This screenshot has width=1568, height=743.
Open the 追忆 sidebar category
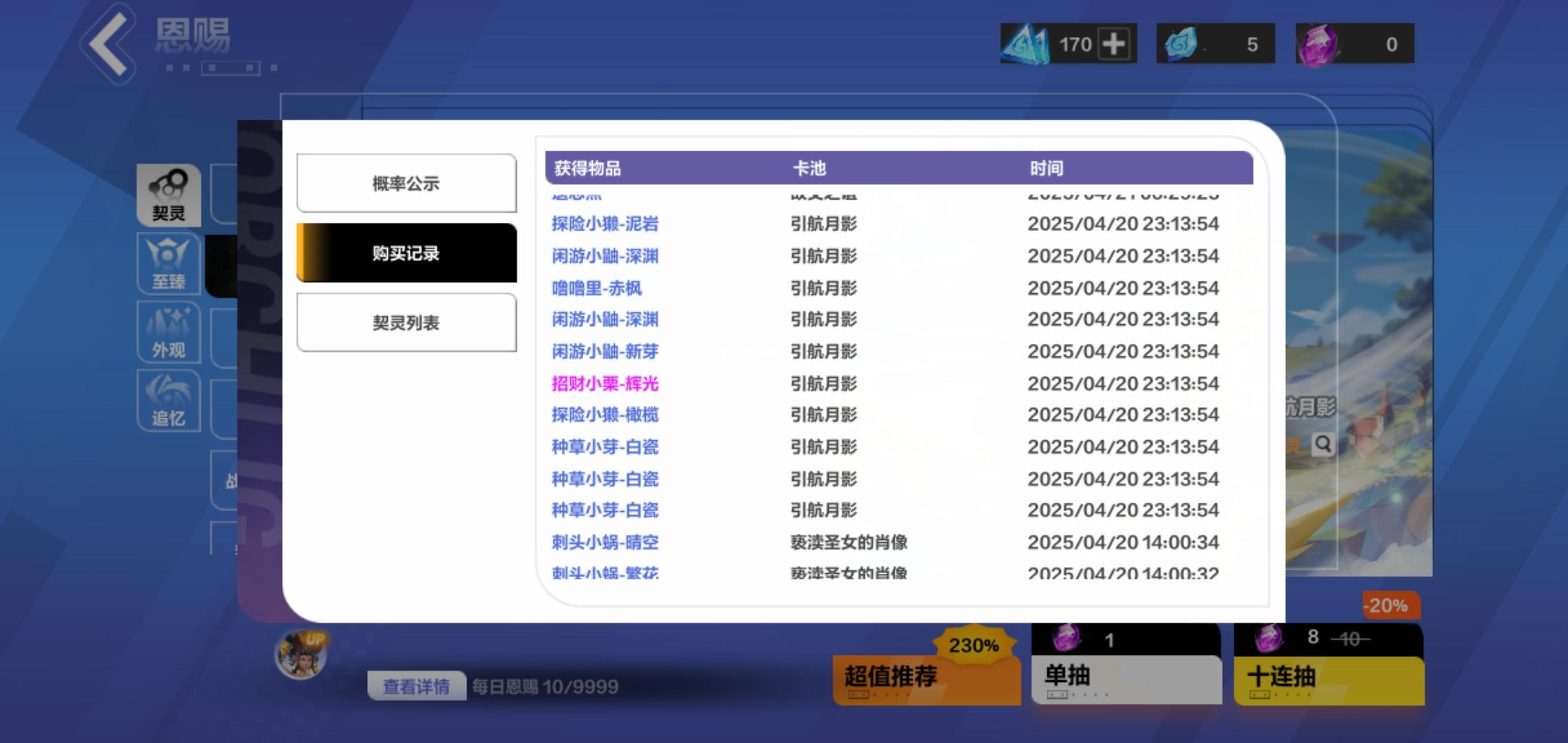168,400
